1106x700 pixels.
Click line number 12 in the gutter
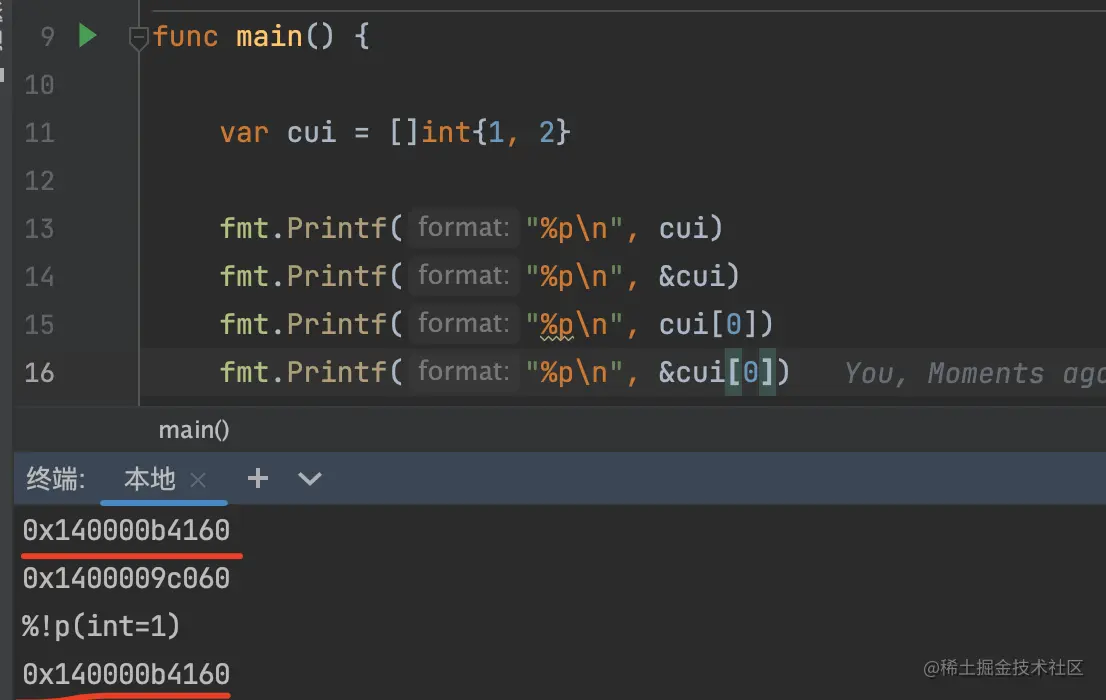click(40, 181)
